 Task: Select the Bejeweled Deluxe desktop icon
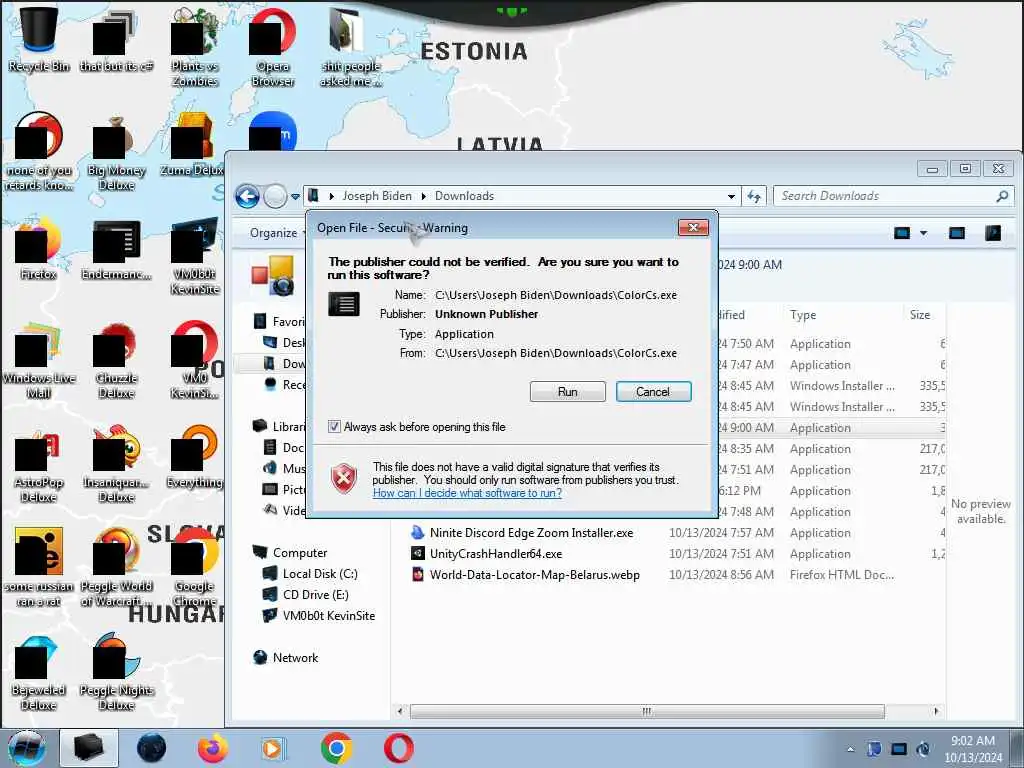(39, 673)
